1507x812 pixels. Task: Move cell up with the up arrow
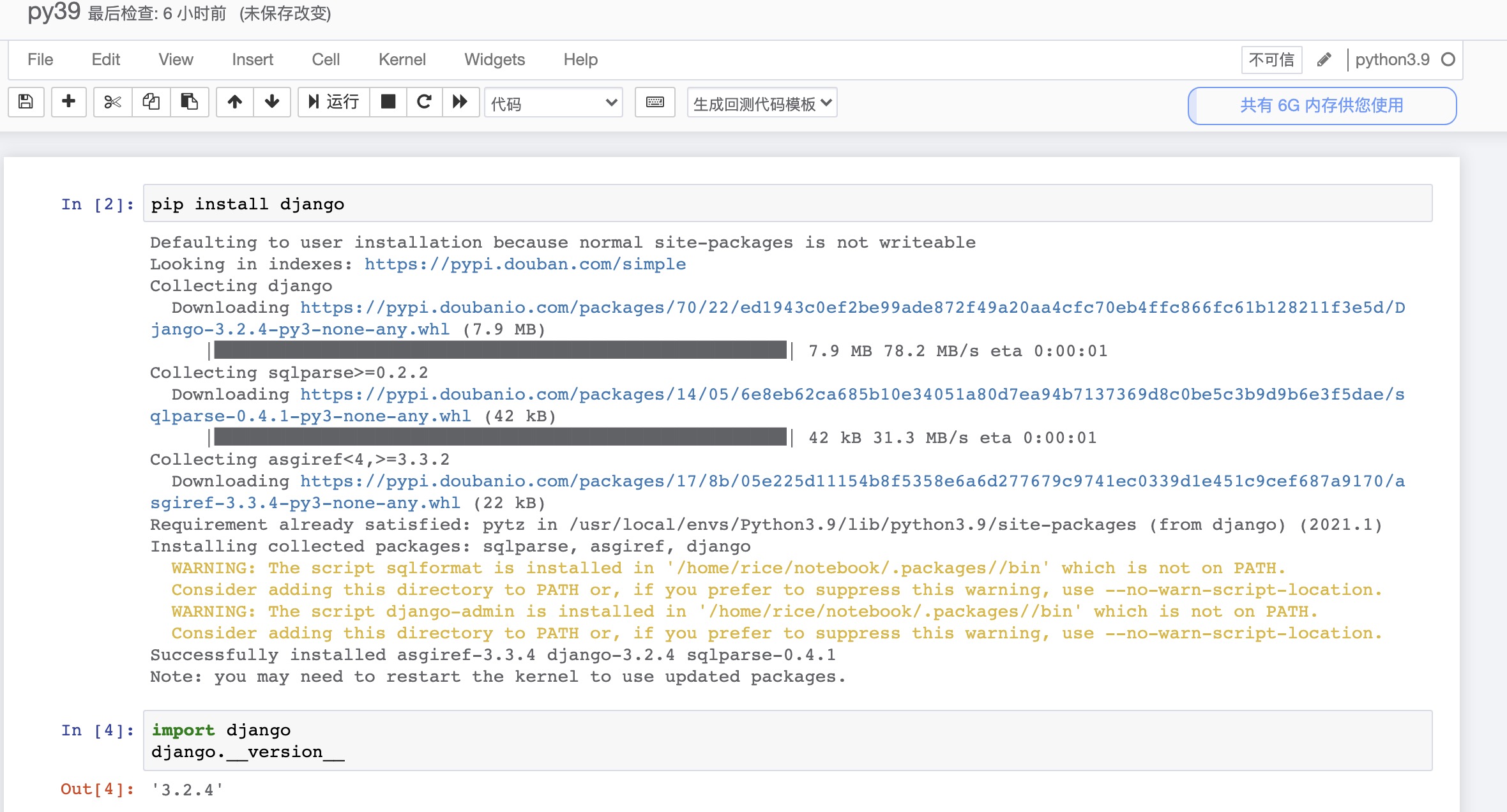[x=235, y=102]
